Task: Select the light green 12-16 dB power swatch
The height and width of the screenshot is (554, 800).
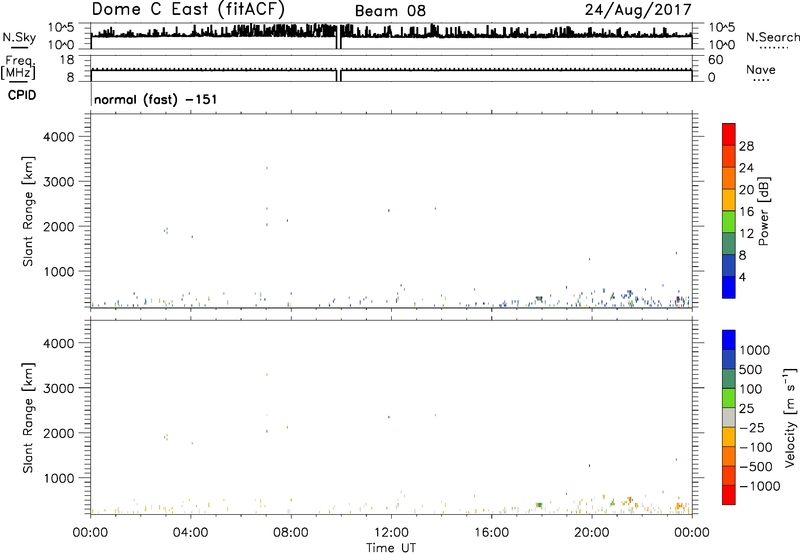Action: [x=729, y=221]
